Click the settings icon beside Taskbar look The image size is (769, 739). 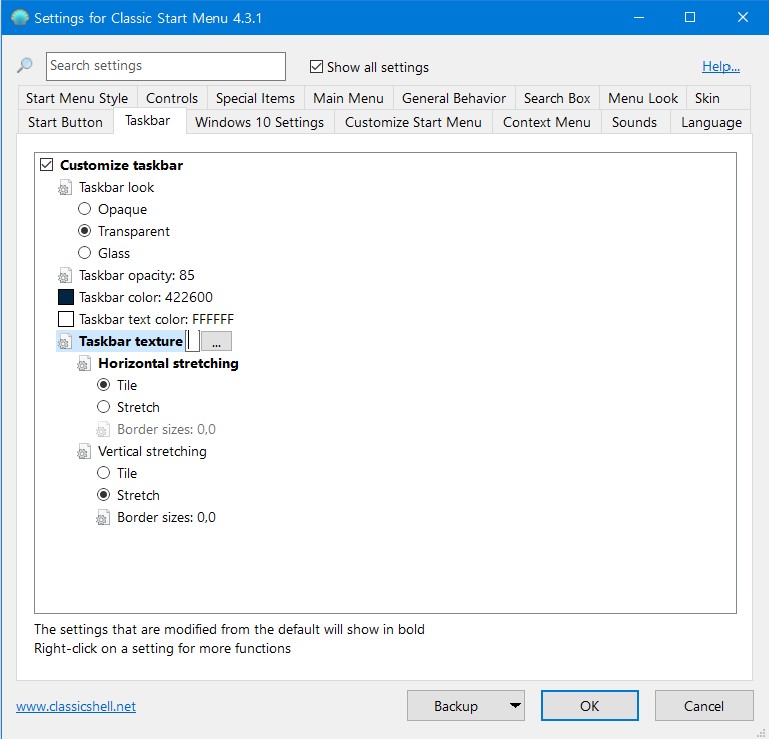[65, 187]
